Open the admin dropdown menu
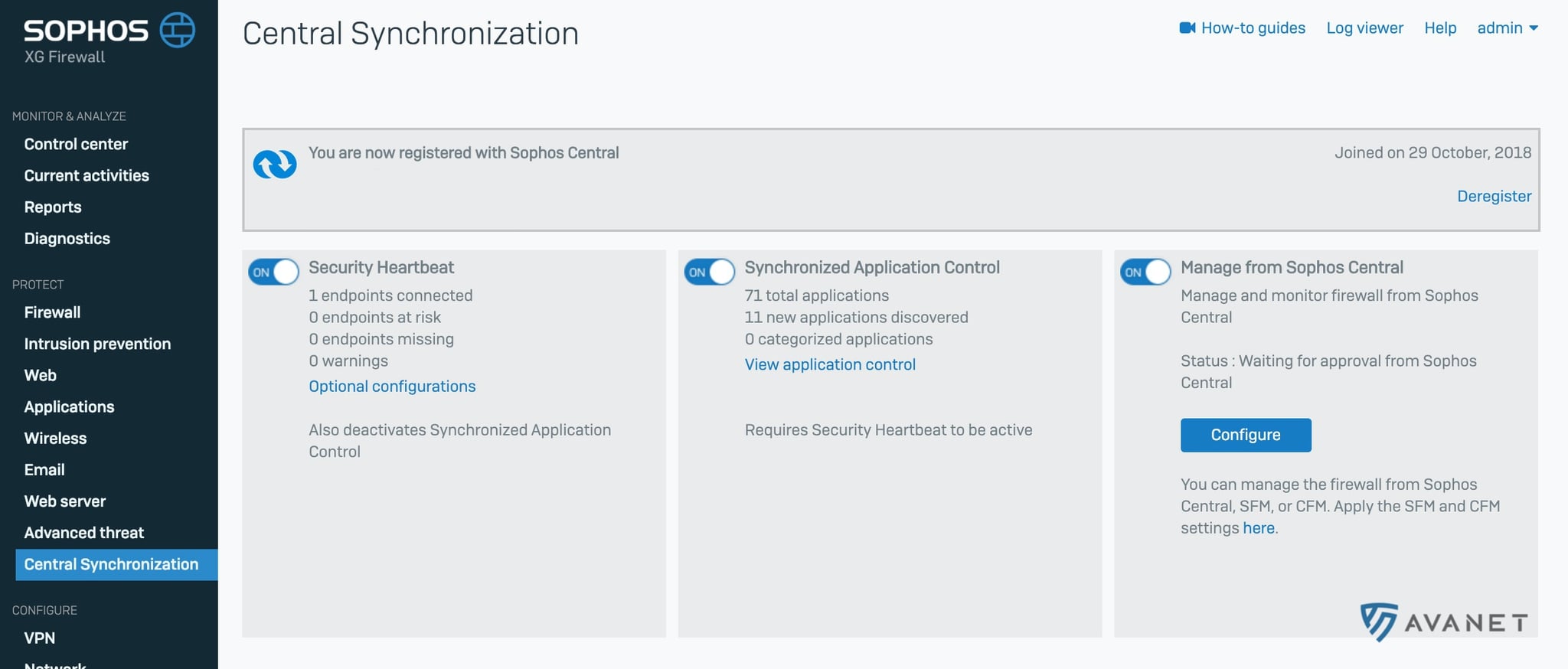Viewport: 1568px width, 669px height. 1508,28
